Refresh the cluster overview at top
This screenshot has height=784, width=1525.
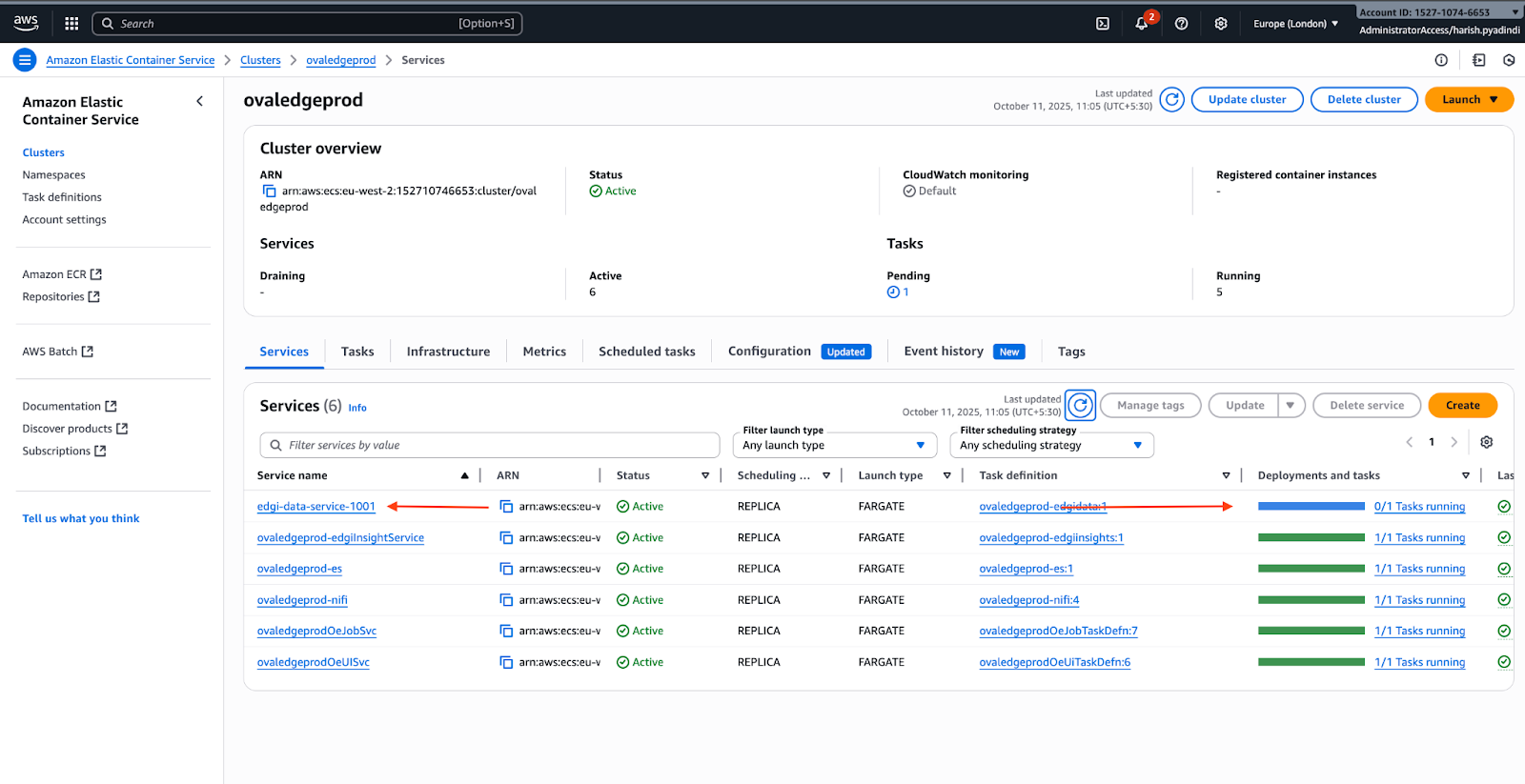(1172, 100)
